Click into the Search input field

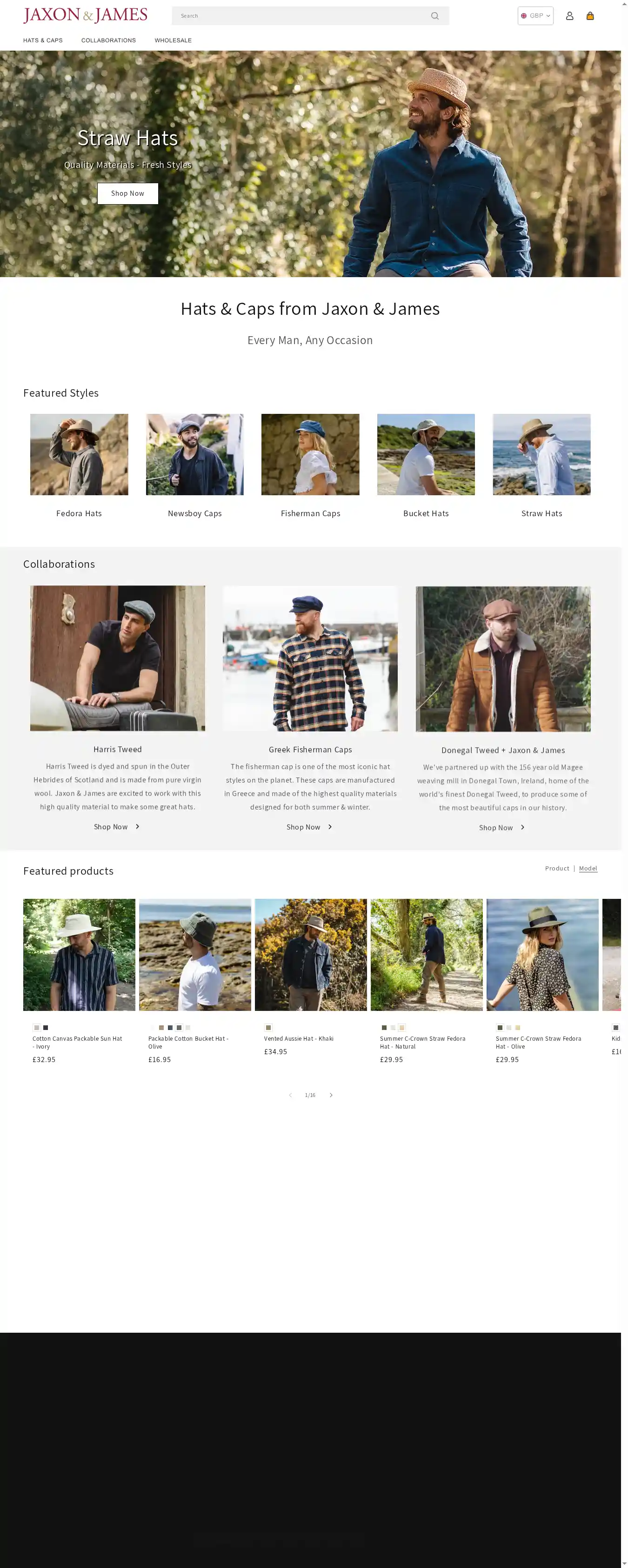[301, 16]
